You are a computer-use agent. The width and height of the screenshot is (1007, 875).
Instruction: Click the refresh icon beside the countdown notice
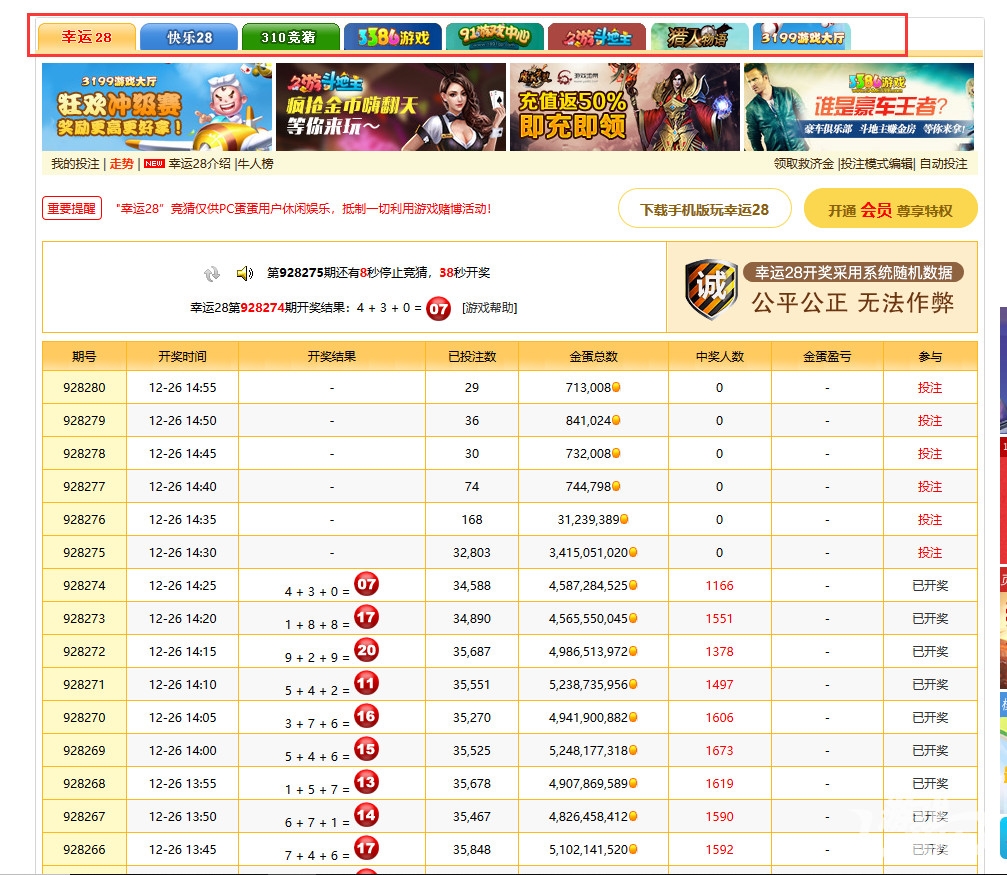[x=212, y=273]
